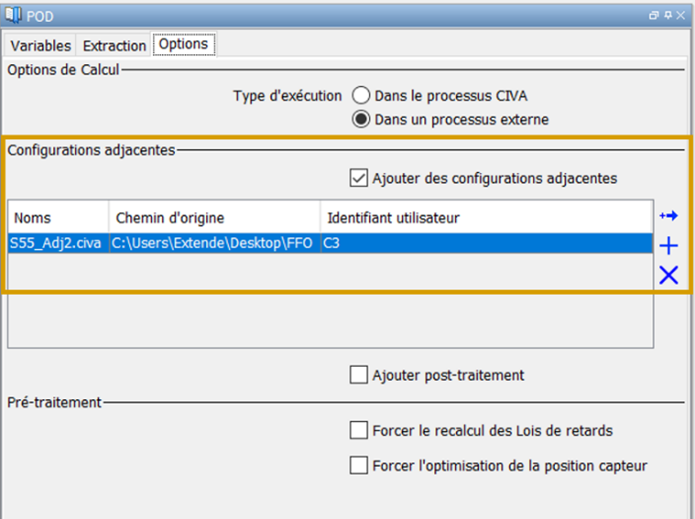The width and height of the screenshot is (695, 519).
Task: Enable Ajouter post-traitement checkbox
Action: pos(359,375)
